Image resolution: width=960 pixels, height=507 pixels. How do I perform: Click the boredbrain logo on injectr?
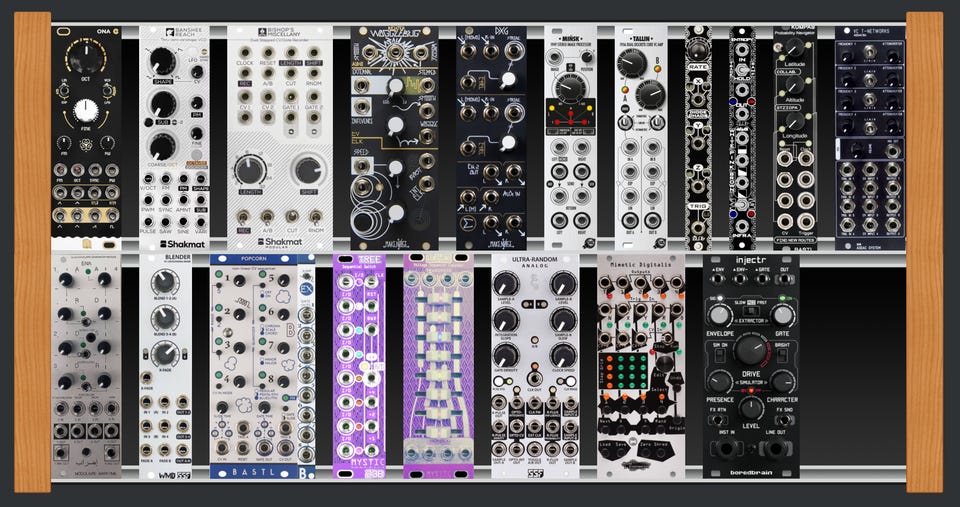coord(751,471)
